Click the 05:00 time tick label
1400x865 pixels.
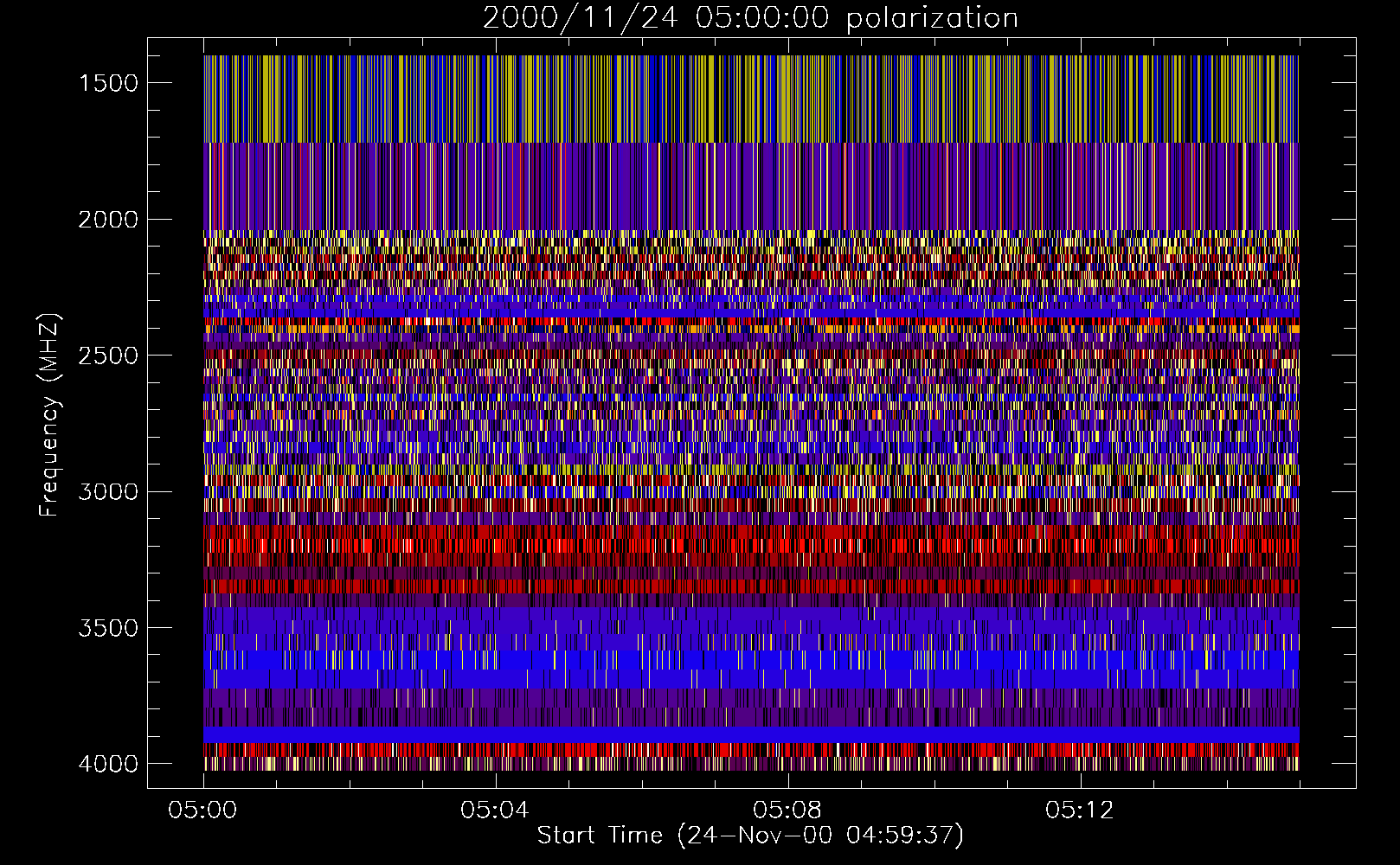pyautogui.click(x=203, y=810)
